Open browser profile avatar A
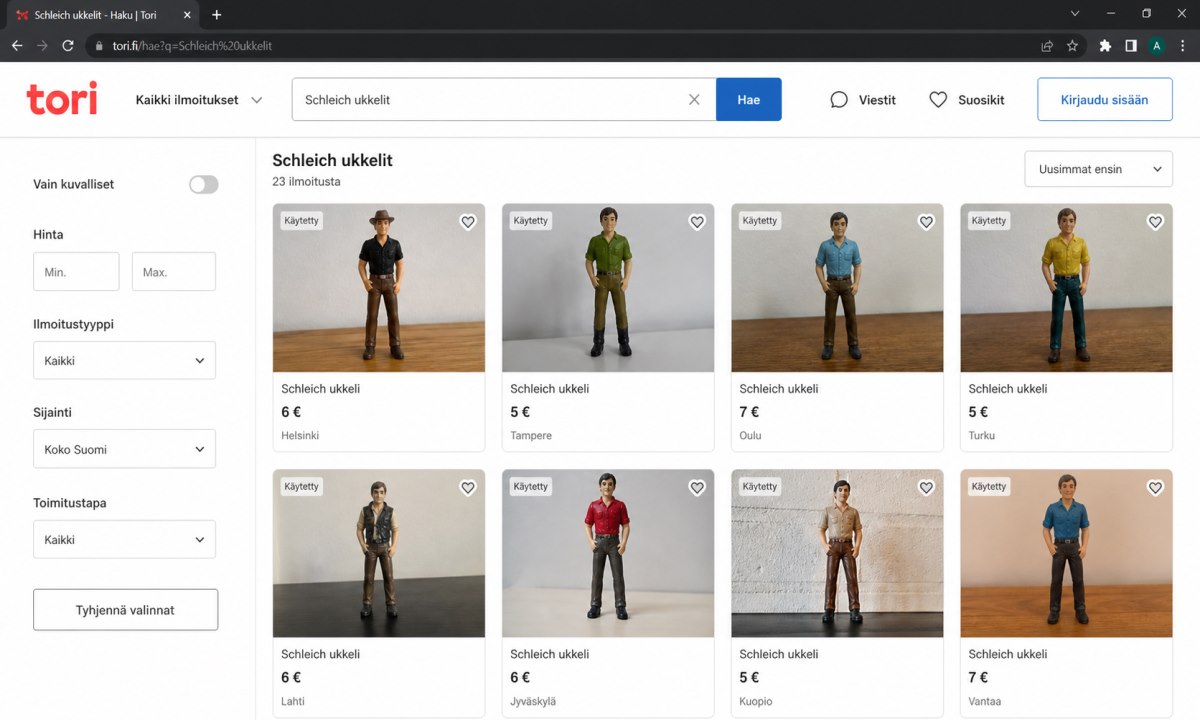Screen dimensions: 1200x720 (x=1157, y=46)
